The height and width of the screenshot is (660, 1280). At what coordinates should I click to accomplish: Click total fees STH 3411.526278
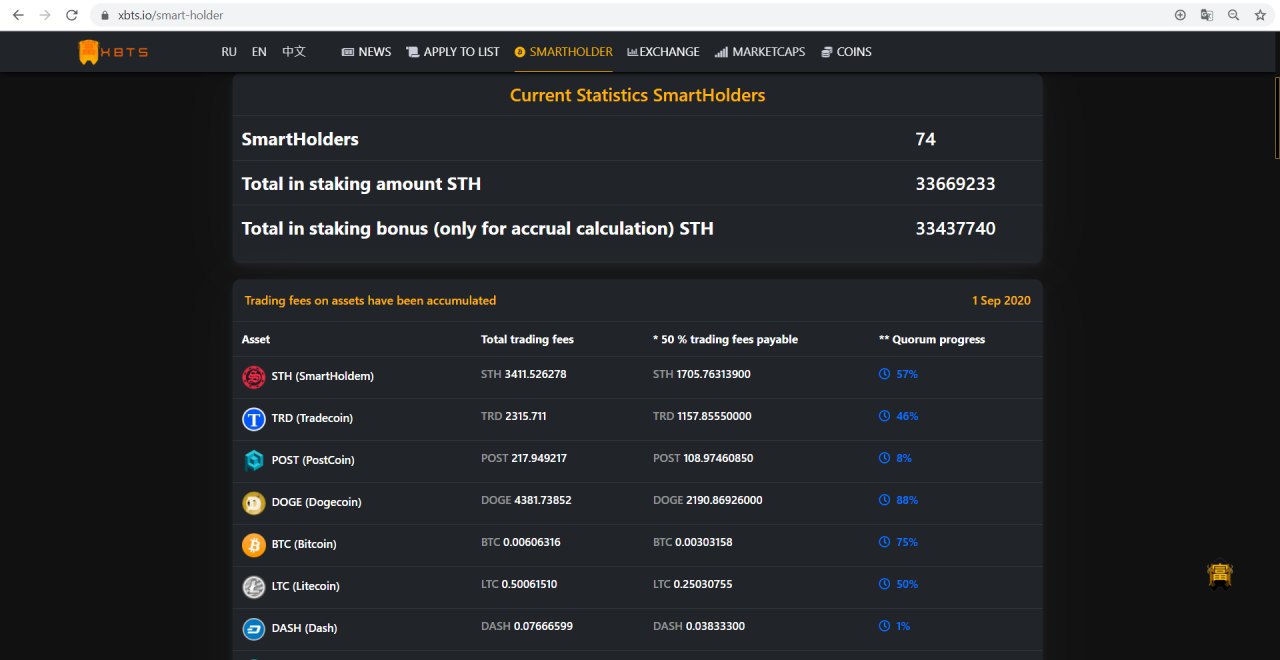coord(524,374)
